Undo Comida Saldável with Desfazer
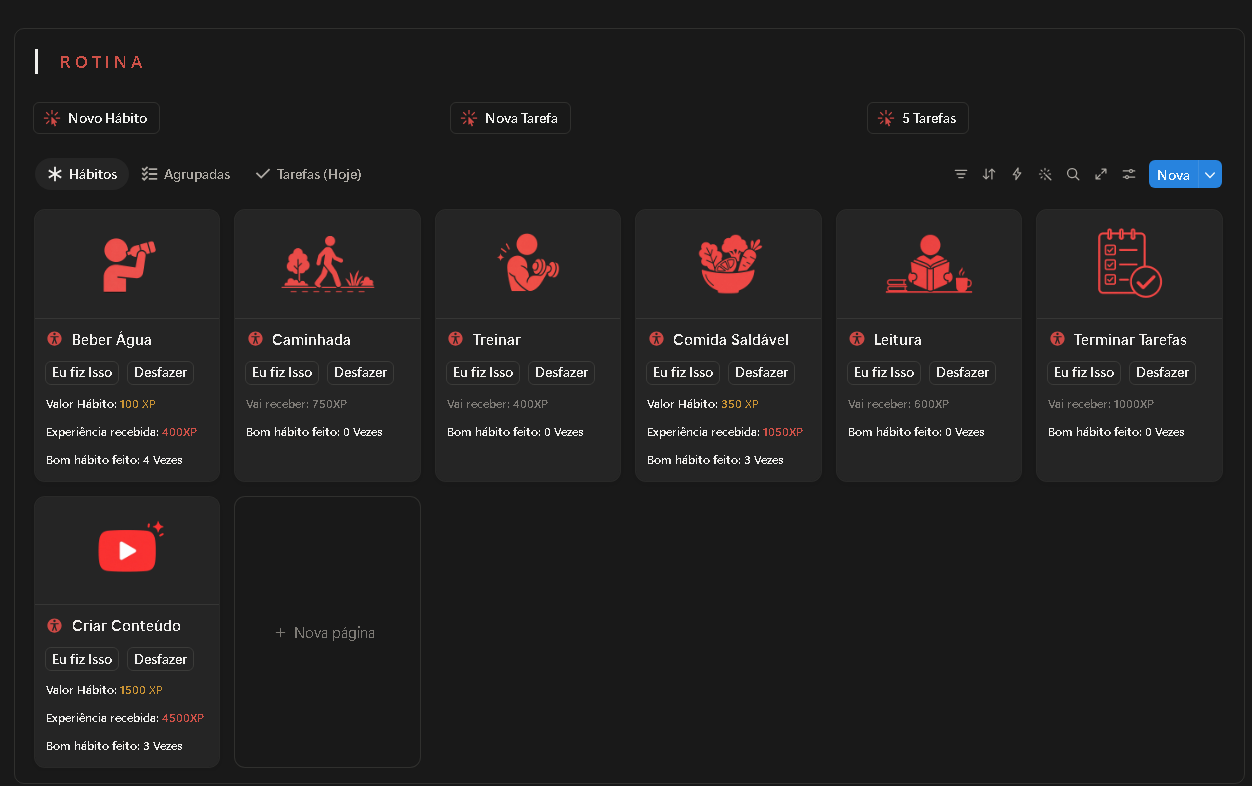1252x786 pixels. coord(761,372)
